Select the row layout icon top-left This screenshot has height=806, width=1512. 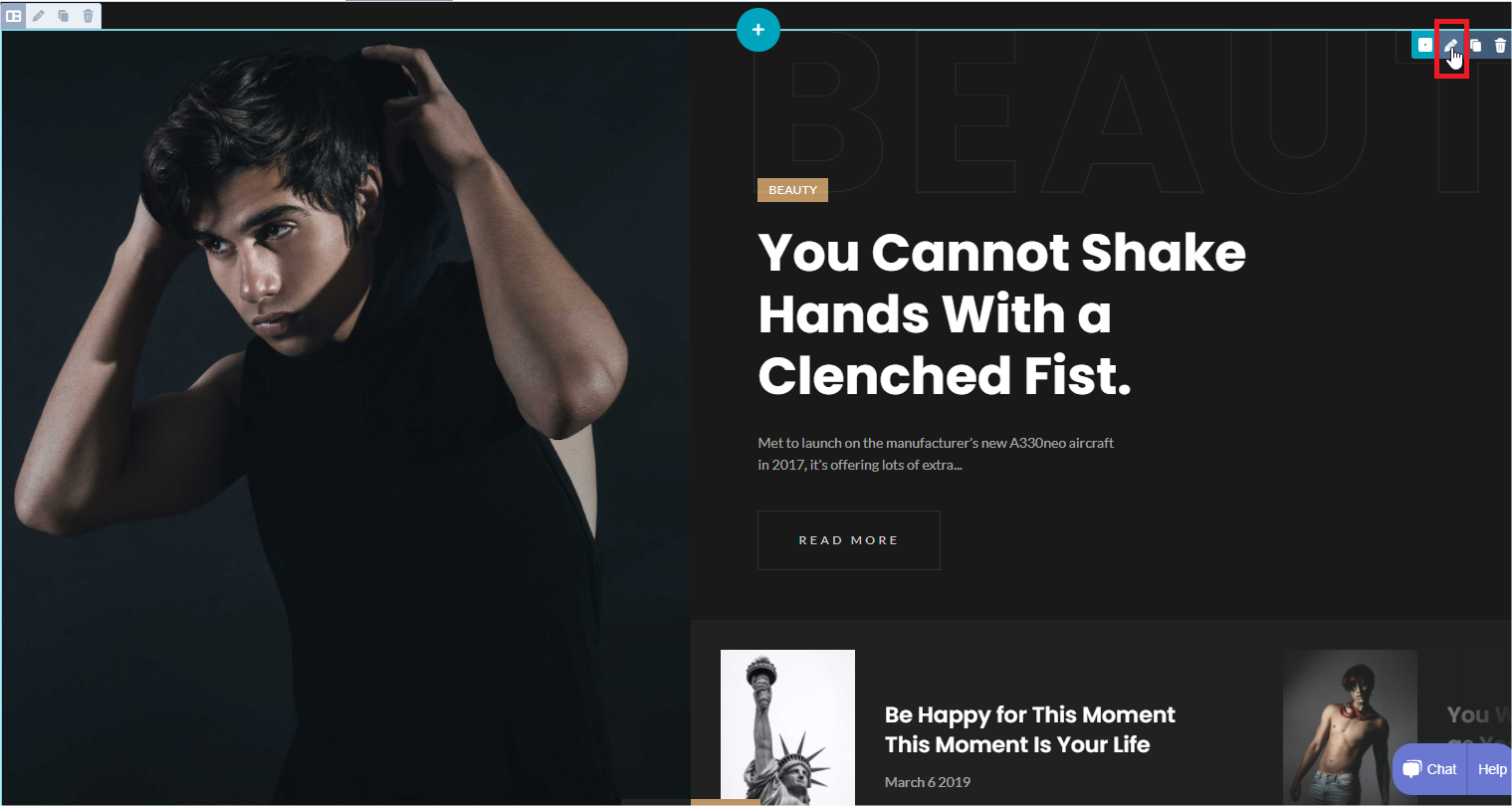point(14,16)
